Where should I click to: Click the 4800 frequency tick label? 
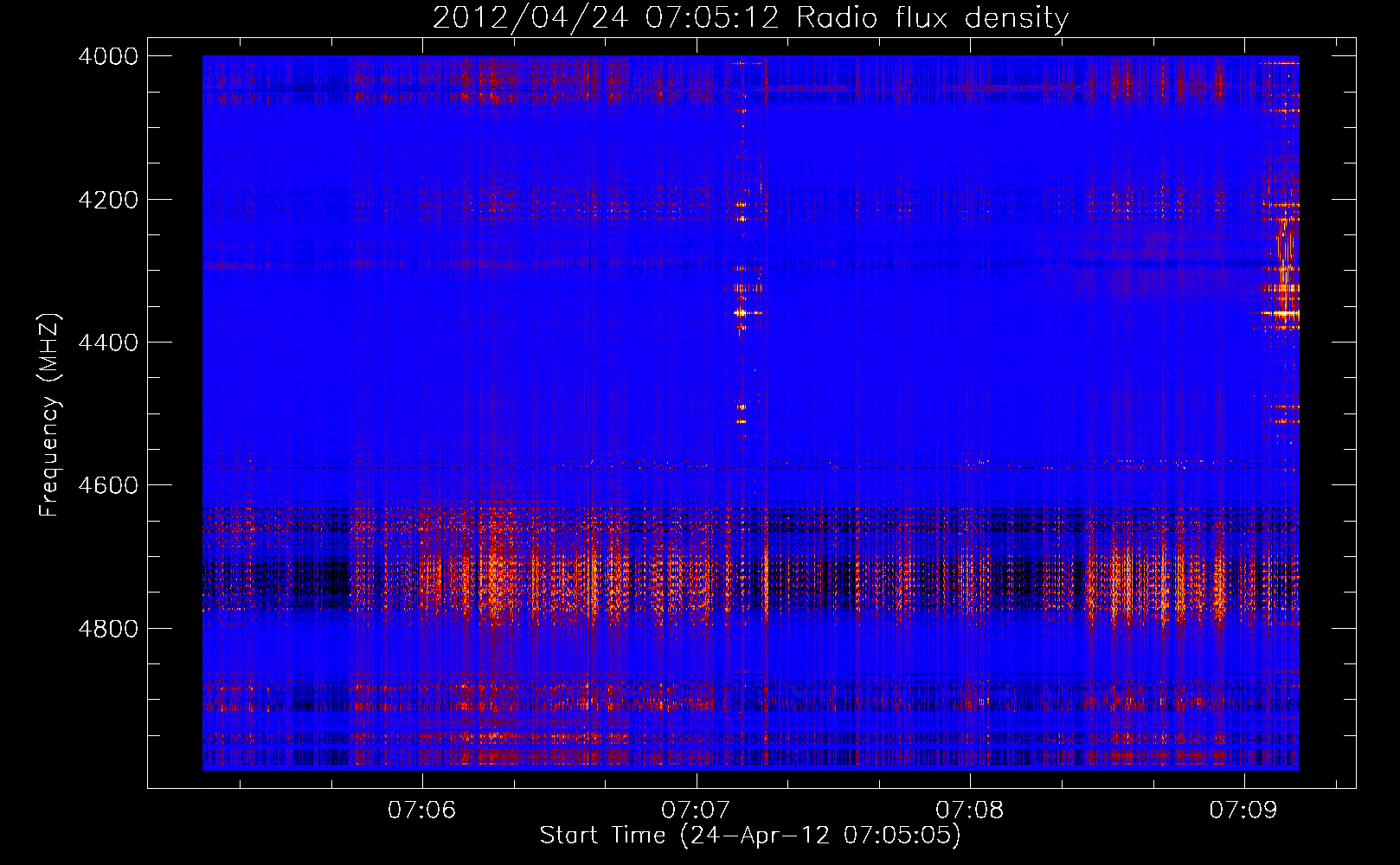[x=108, y=629]
